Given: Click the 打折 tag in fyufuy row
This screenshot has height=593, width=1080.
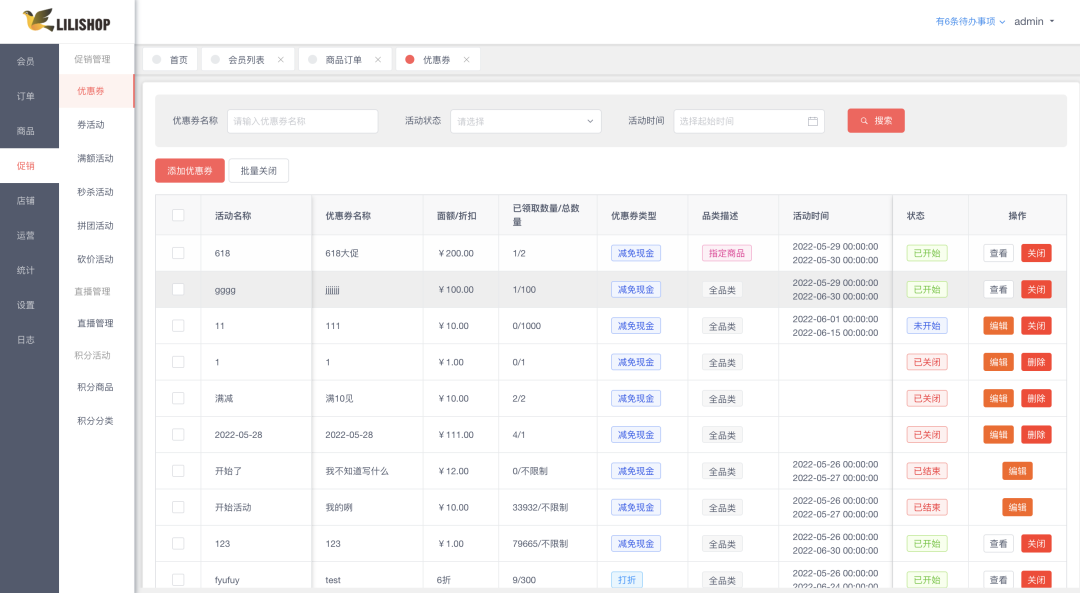Looking at the screenshot, I should 627,580.
